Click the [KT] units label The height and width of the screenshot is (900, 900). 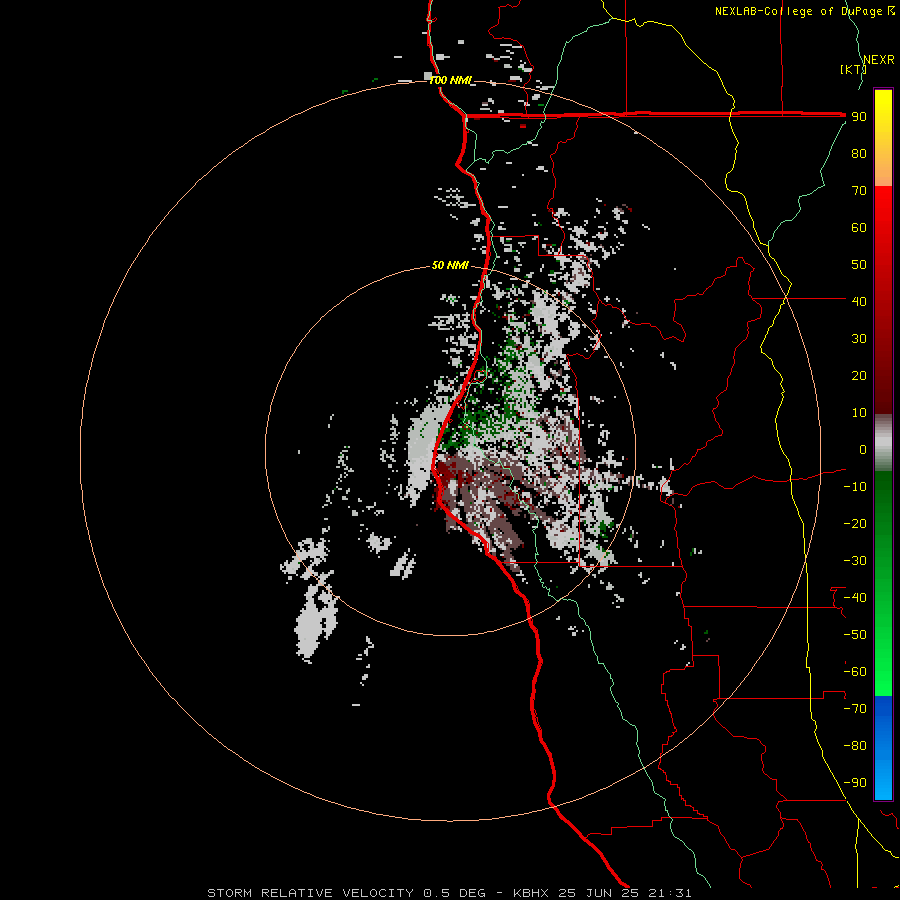pos(853,69)
